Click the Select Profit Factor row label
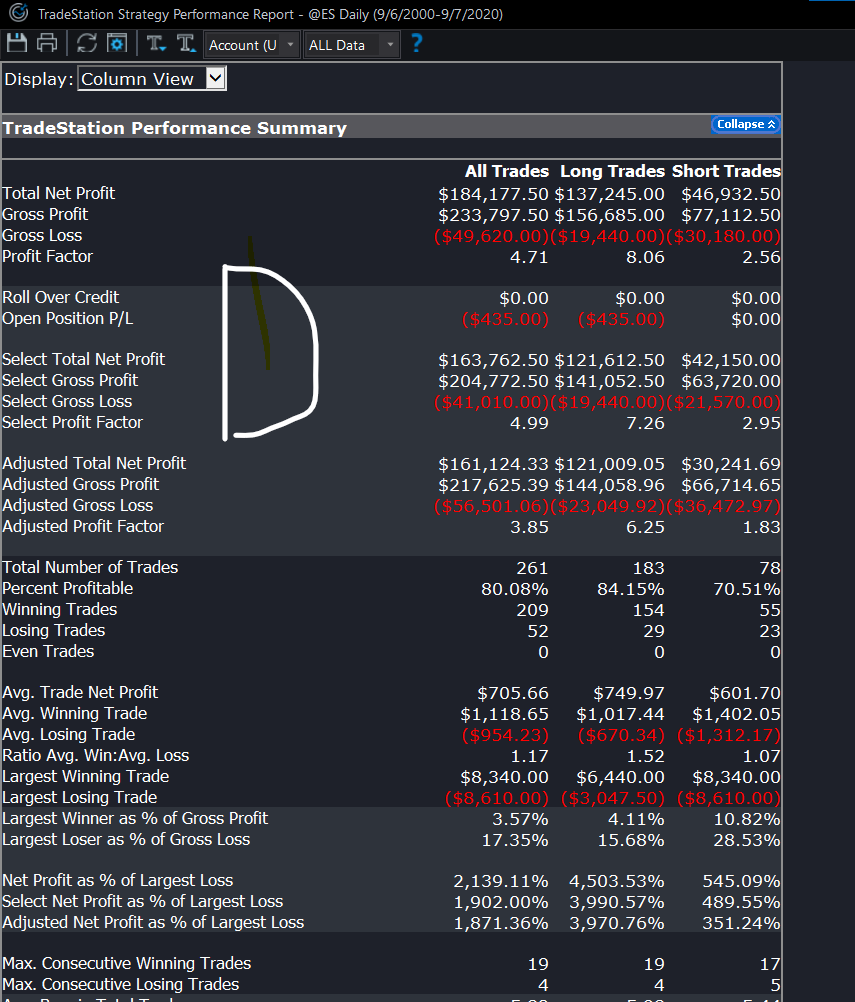855x1002 pixels. pos(73,422)
